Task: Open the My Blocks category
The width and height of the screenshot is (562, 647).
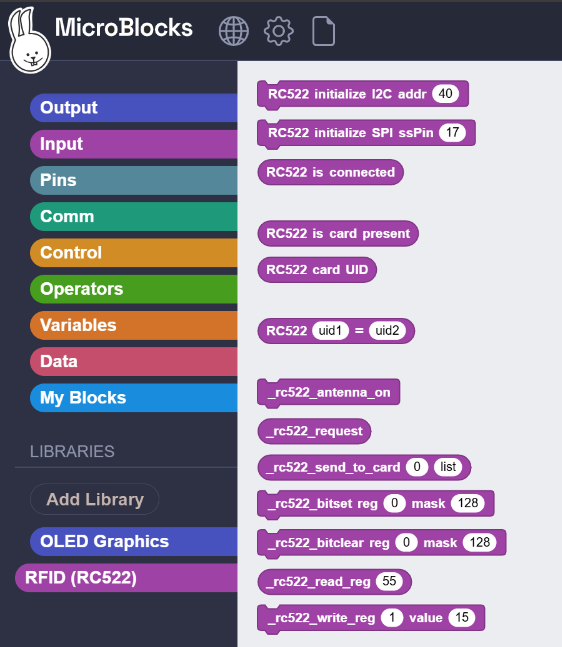Action: pos(134,398)
